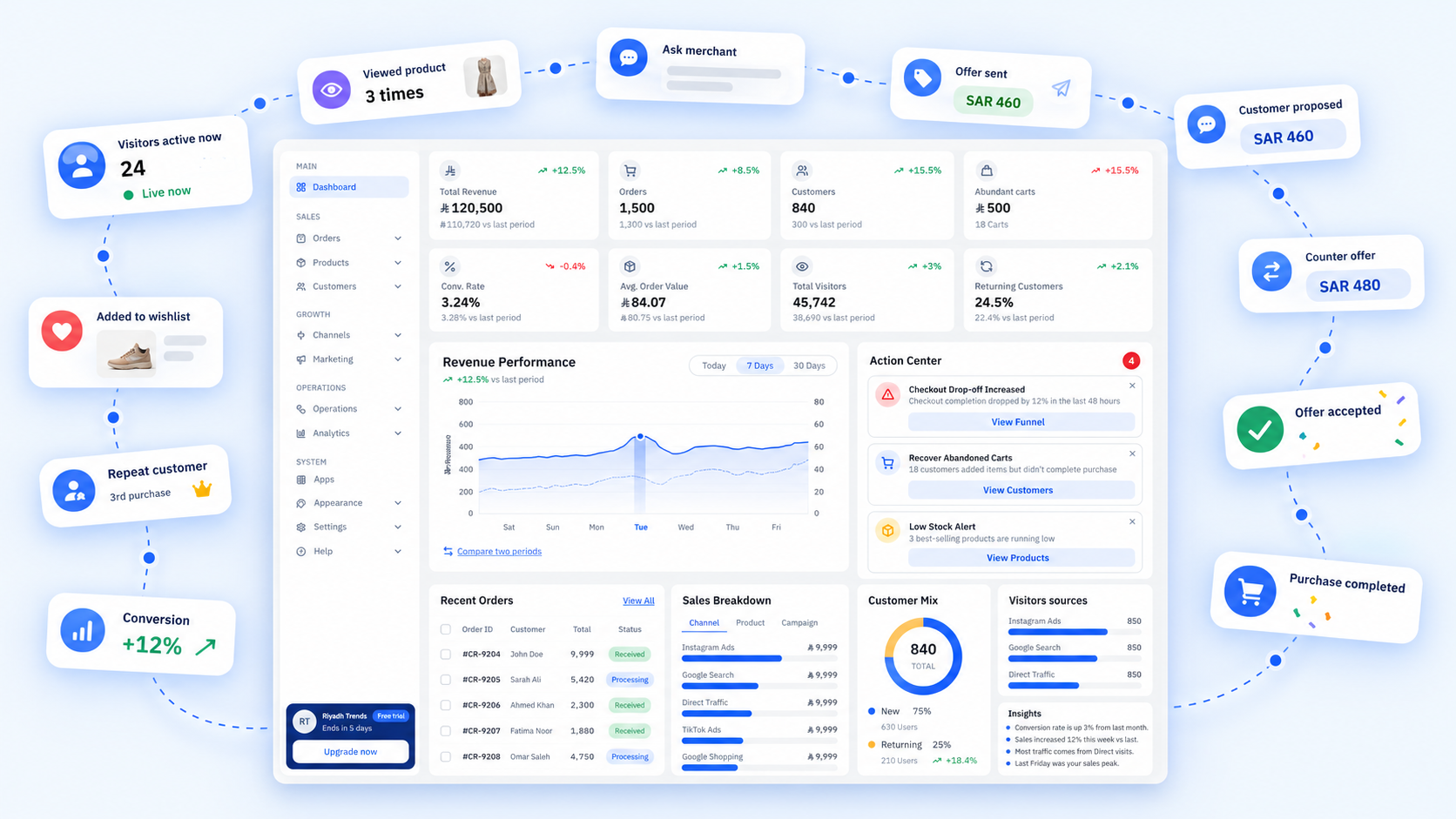Click the eye icon on Total Visitors card

802,266
